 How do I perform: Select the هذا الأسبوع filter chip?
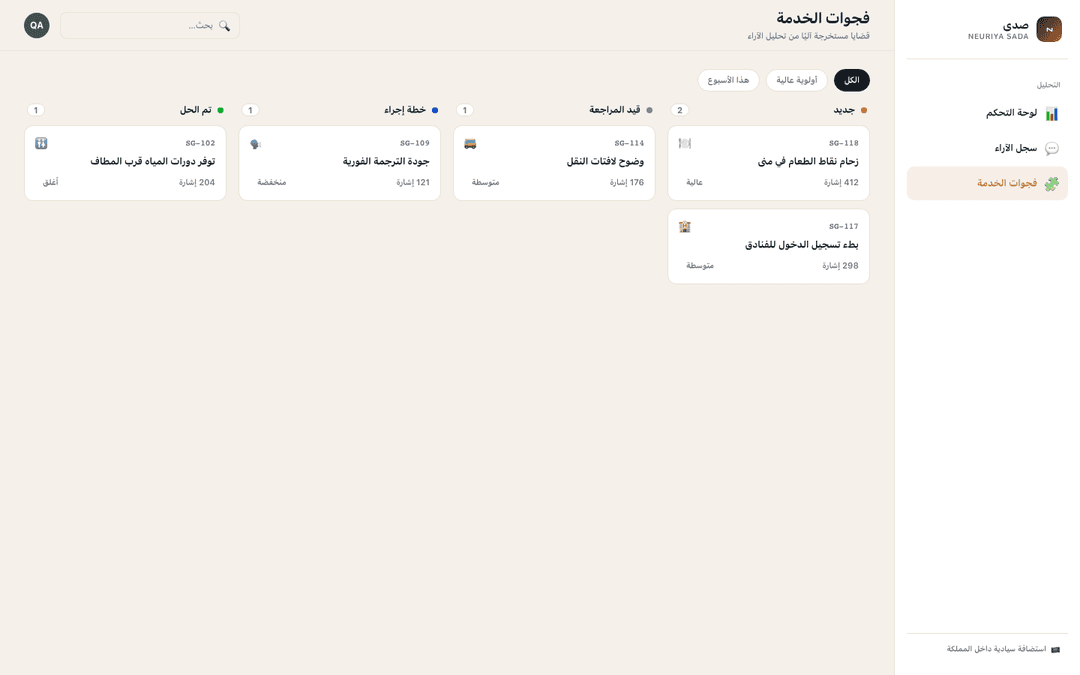(729, 81)
